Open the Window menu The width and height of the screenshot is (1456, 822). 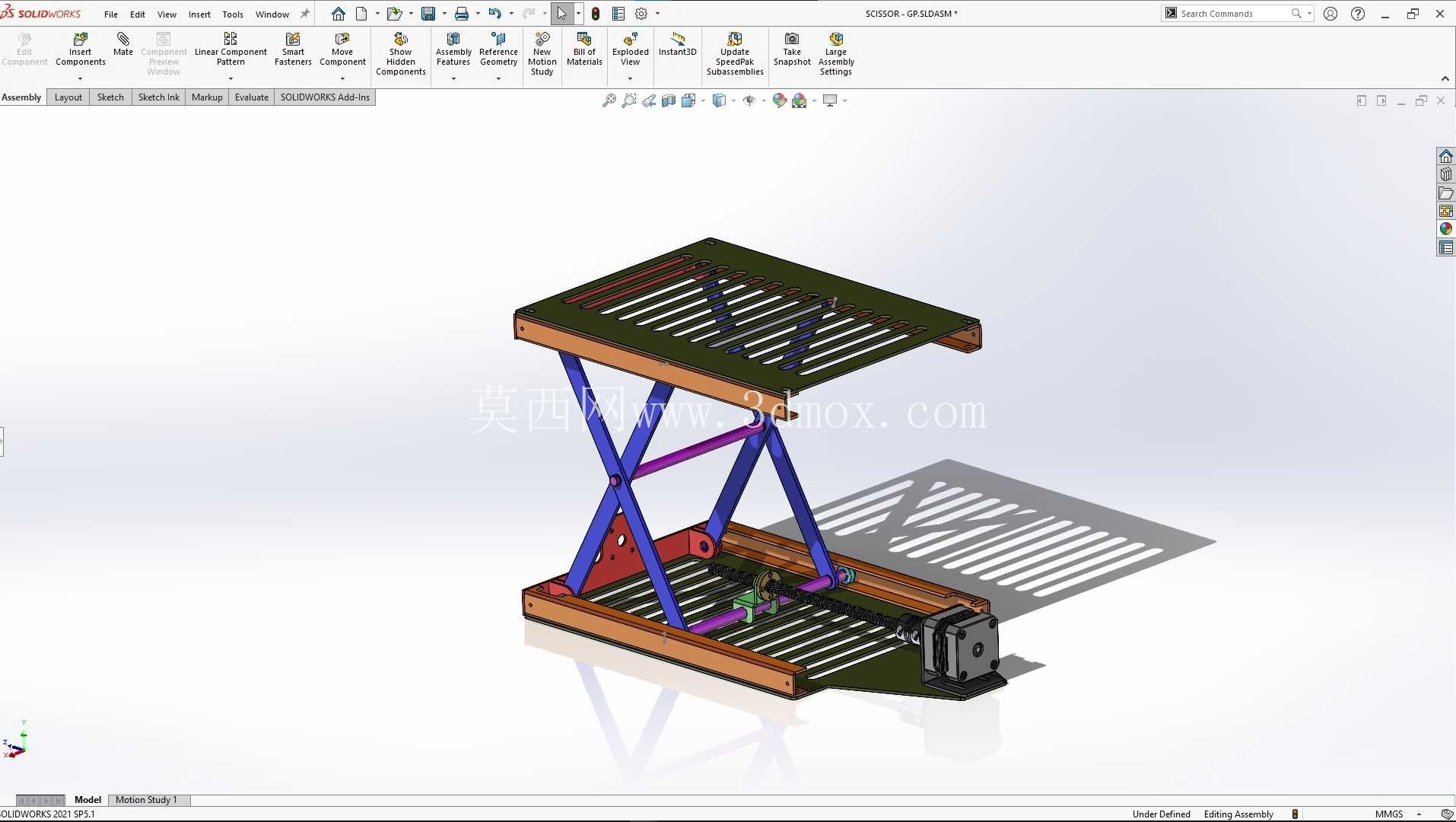[272, 14]
